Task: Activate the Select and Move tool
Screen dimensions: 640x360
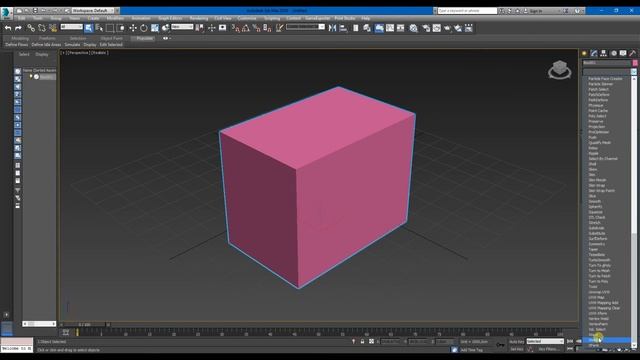Action: click(x=133, y=28)
